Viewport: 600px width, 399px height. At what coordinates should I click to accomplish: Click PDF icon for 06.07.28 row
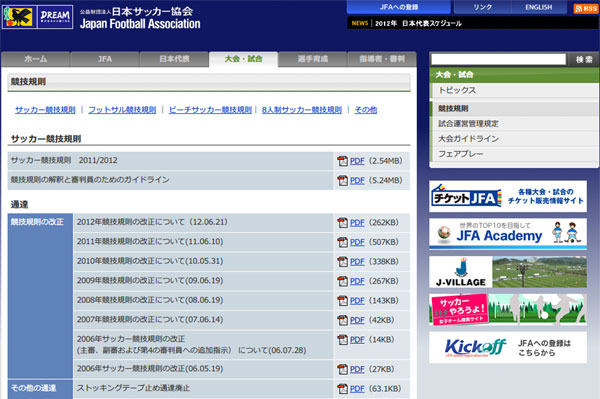342,339
